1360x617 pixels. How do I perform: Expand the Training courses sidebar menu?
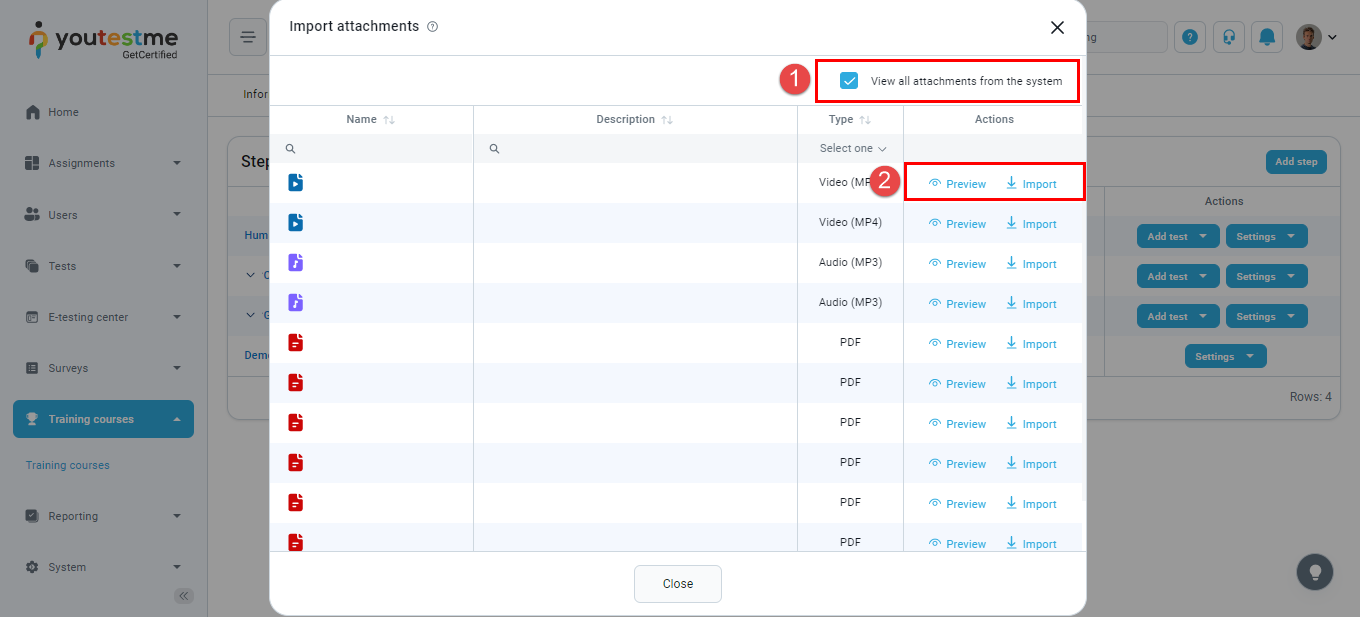pos(103,419)
